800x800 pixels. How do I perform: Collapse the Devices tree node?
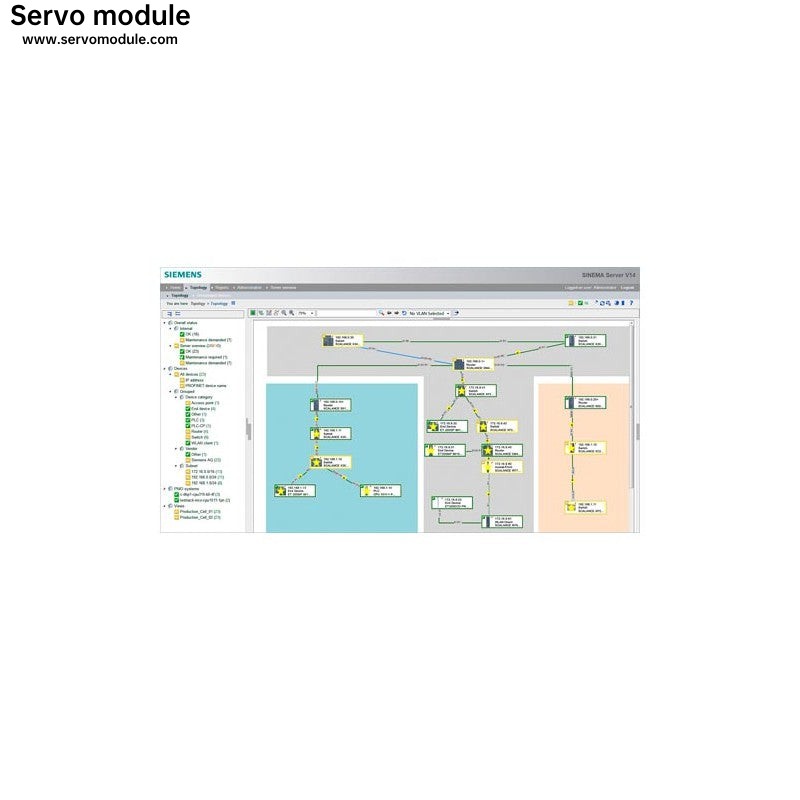tap(165, 368)
